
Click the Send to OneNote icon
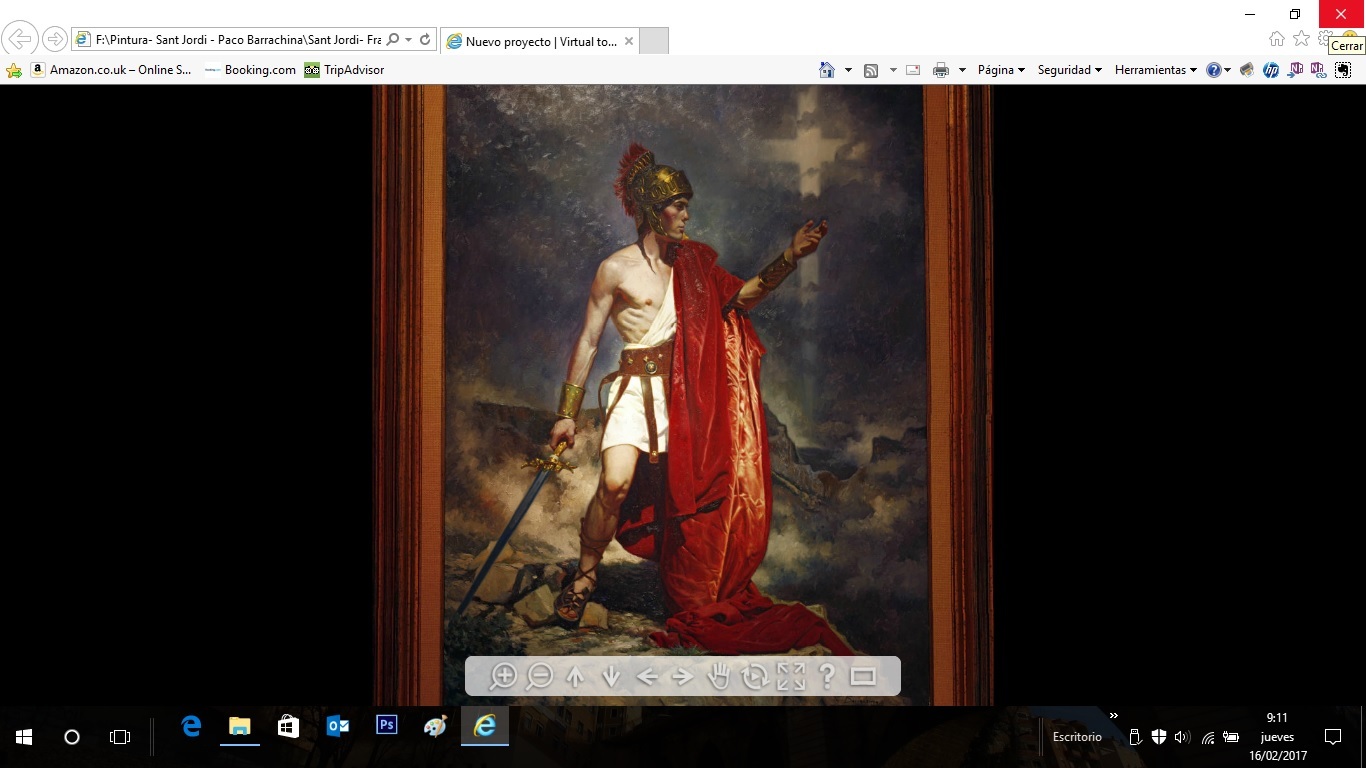click(1296, 70)
